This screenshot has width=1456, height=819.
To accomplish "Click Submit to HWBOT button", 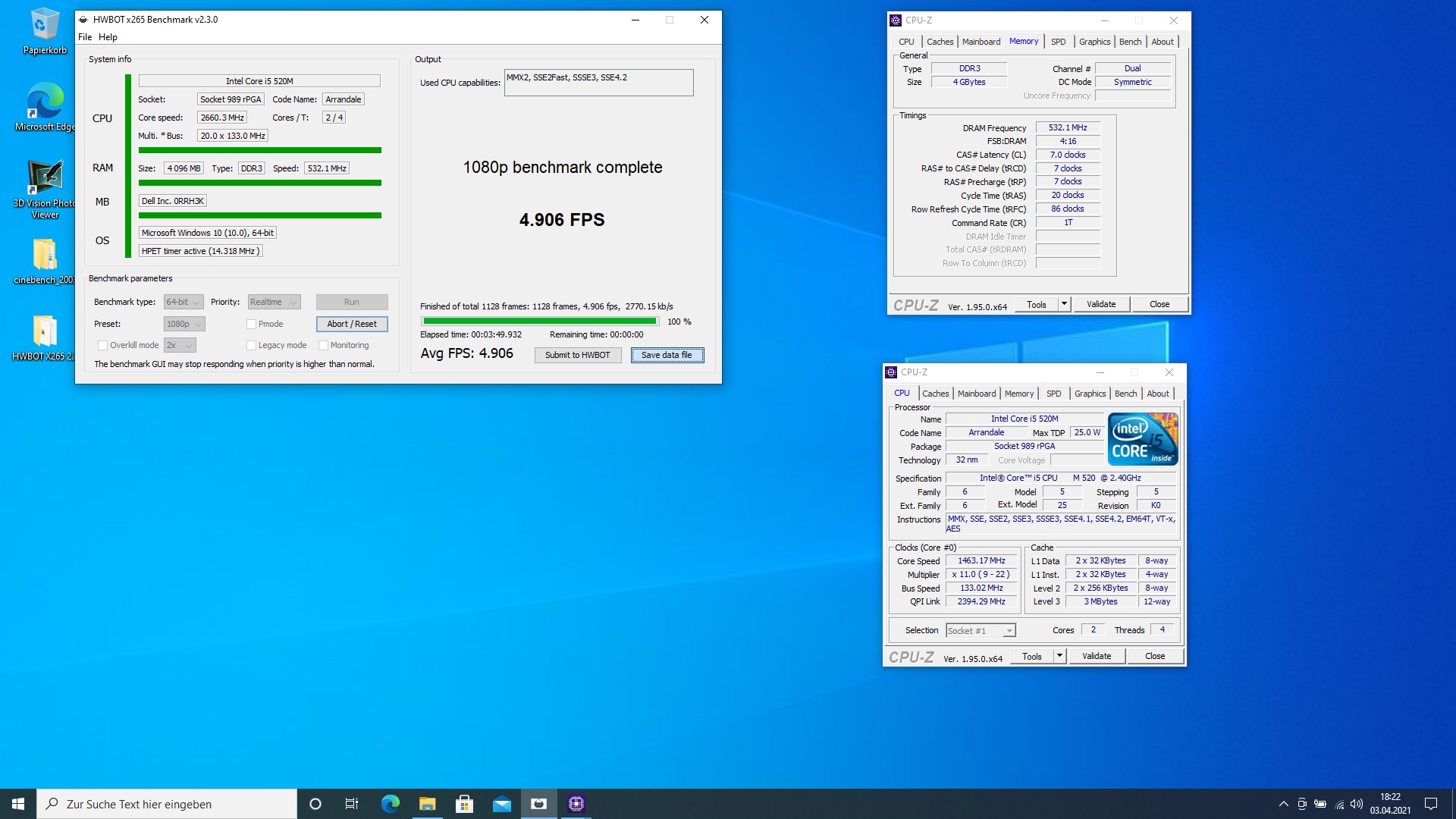I will pyautogui.click(x=578, y=355).
